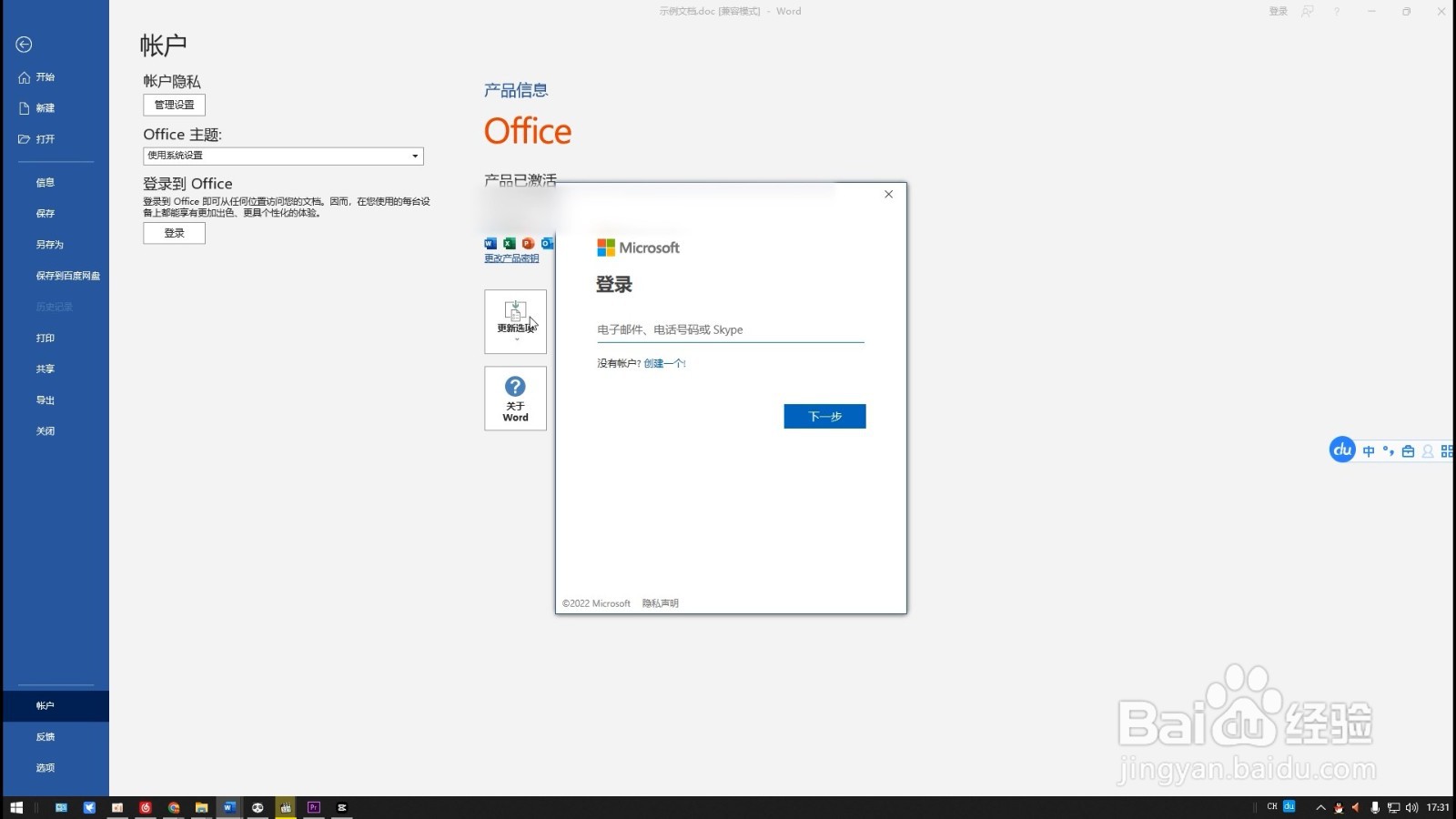Focus the email, phone or Skype field
Screen dimensions: 1456x819
(731, 329)
